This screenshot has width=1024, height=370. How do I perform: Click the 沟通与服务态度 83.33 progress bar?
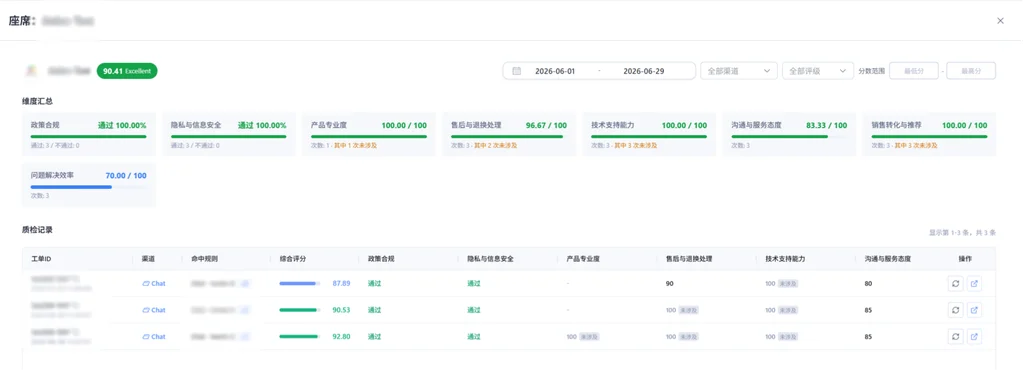[789, 136]
